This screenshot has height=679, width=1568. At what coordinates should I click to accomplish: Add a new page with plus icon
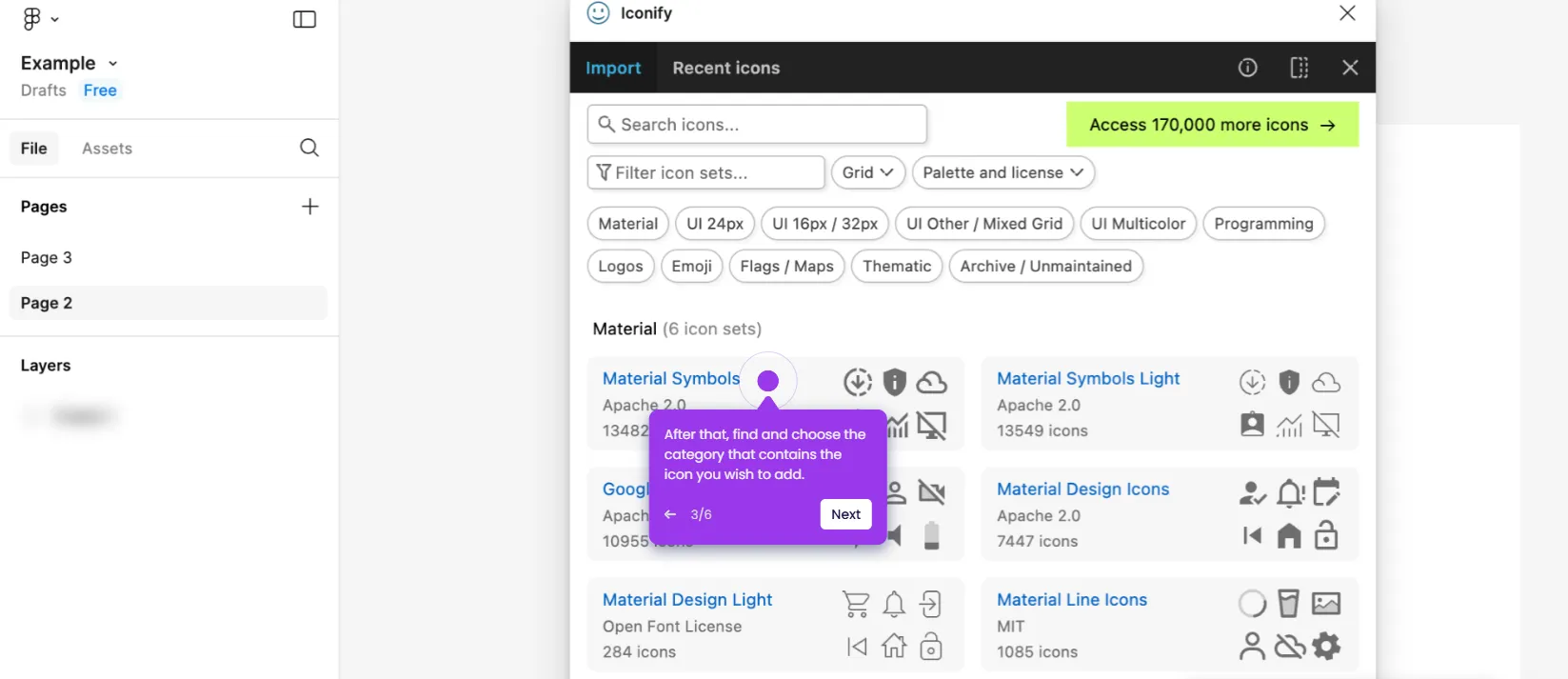(x=310, y=207)
